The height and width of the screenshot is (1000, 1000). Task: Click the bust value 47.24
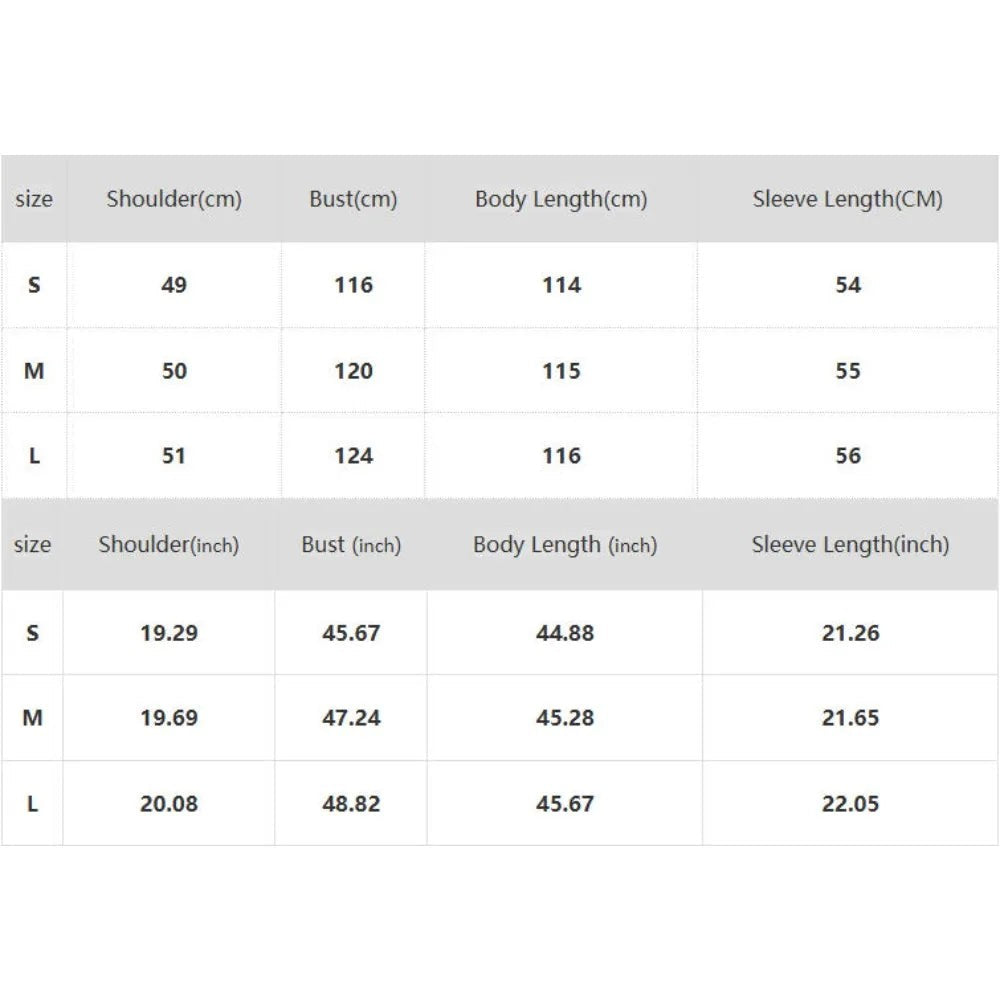click(x=351, y=717)
